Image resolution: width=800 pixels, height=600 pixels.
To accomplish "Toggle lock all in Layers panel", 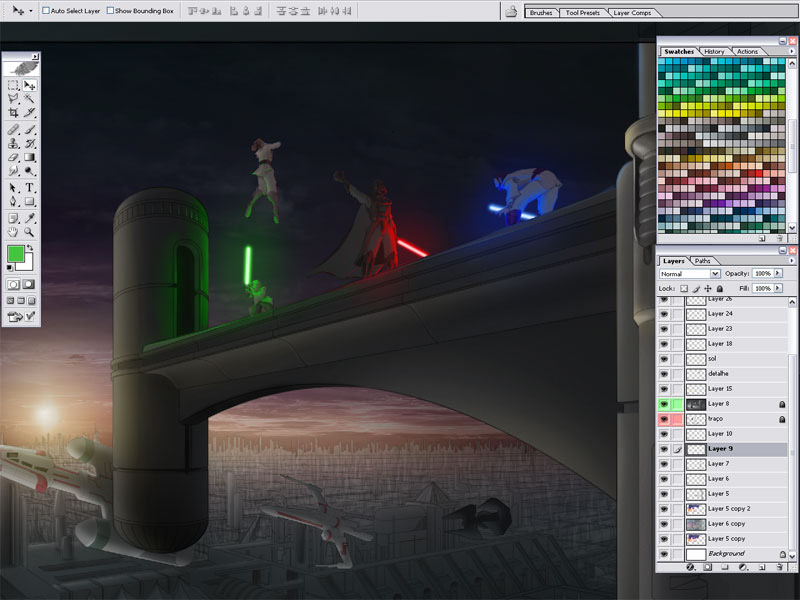I will 720,289.
